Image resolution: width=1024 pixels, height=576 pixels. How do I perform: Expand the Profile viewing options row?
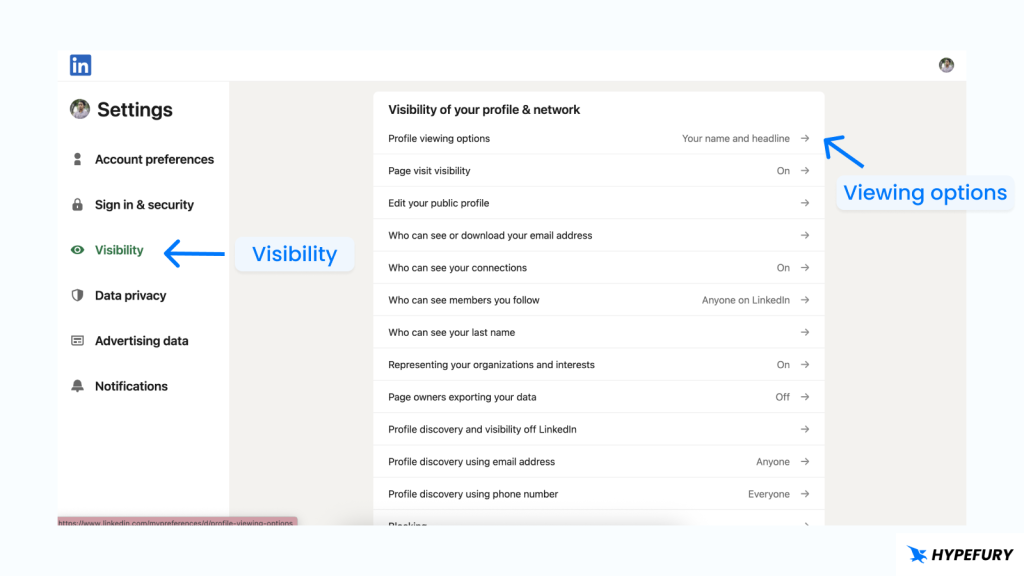coord(805,138)
